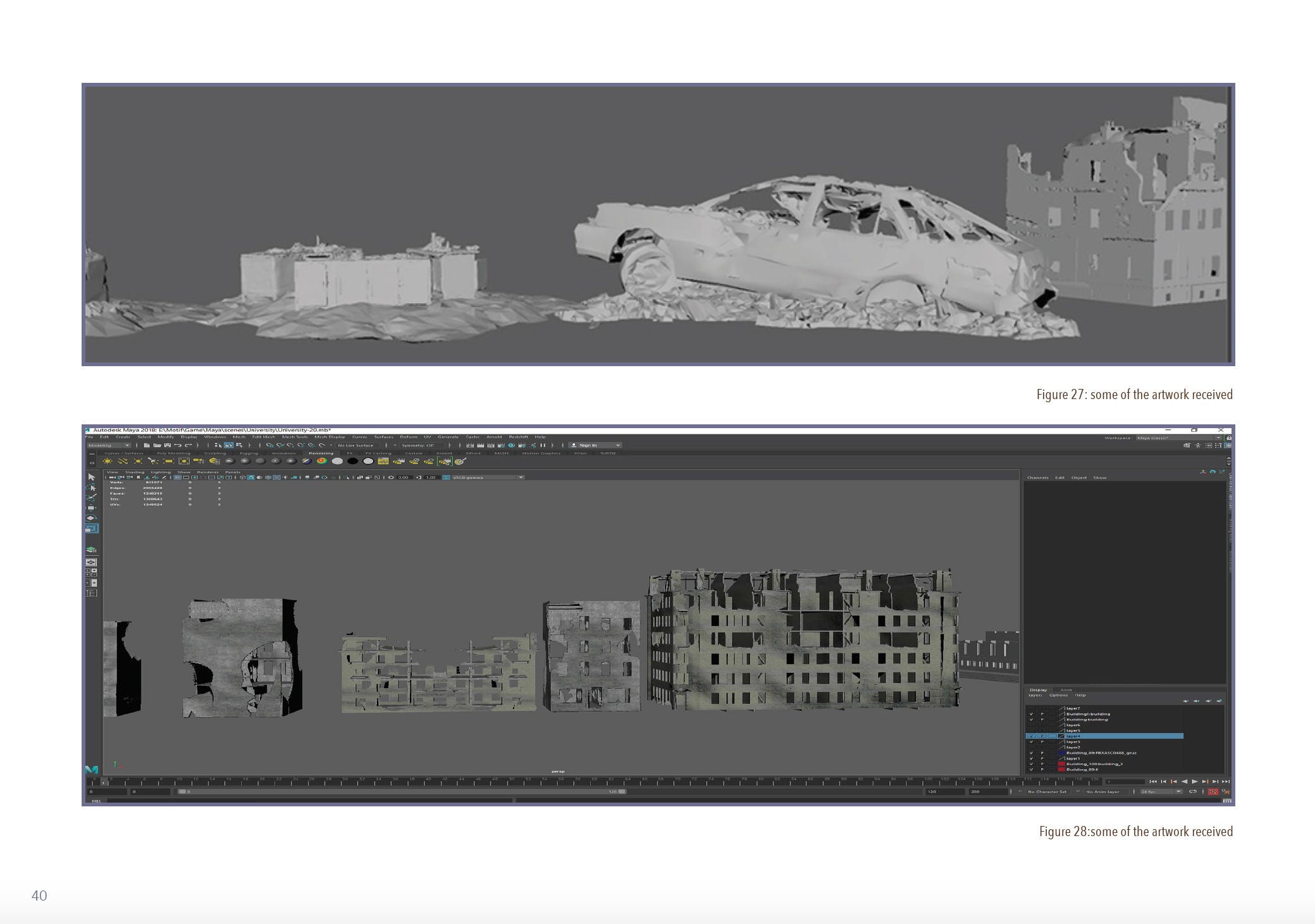Open the Modeling menu set dropdown
The width and height of the screenshot is (1315, 924).
click(127, 445)
